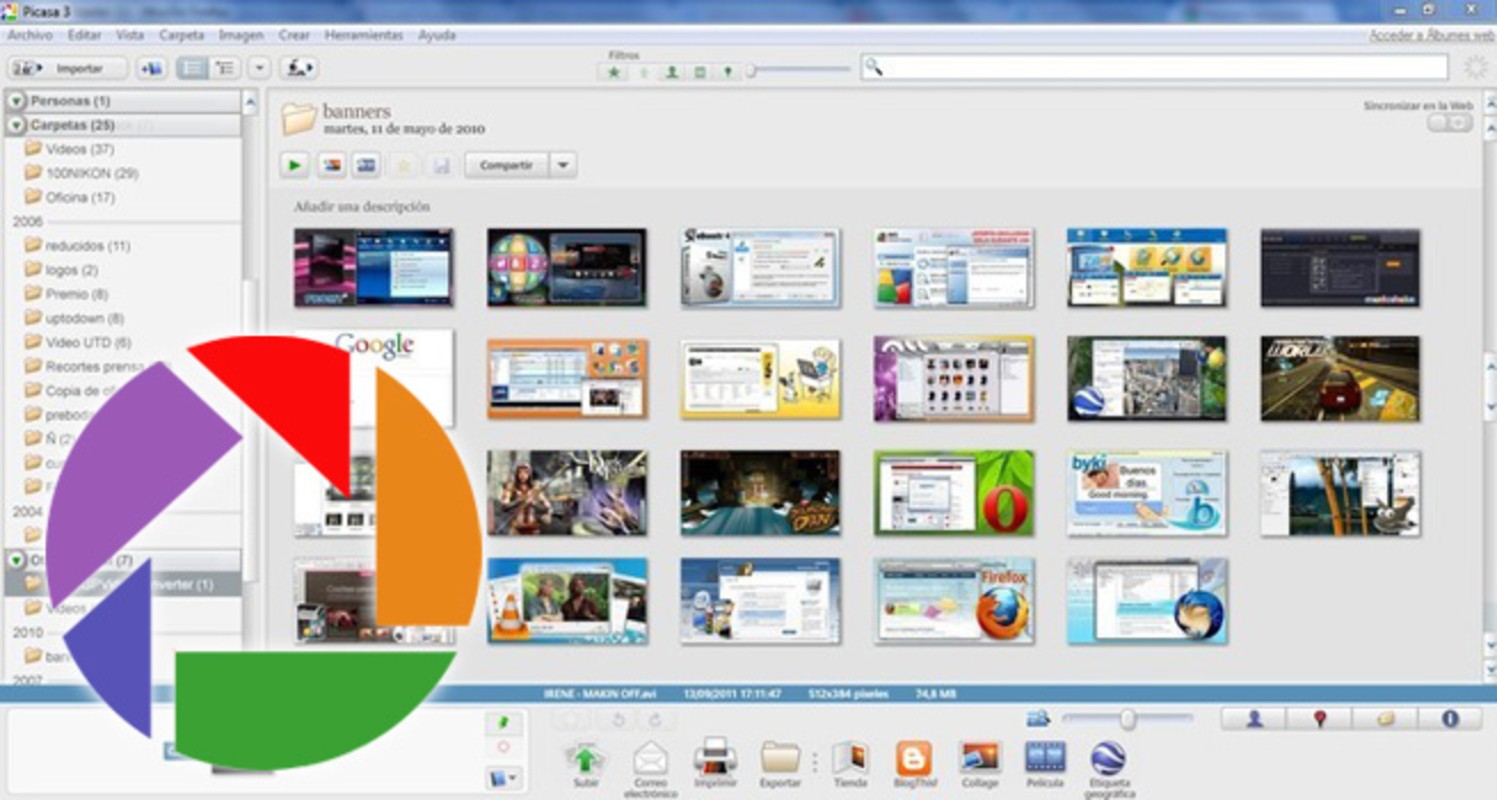Open the face/people manager toolbar icon
This screenshot has height=800, width=1497.
pyautogui.click(x=298, y=68)
